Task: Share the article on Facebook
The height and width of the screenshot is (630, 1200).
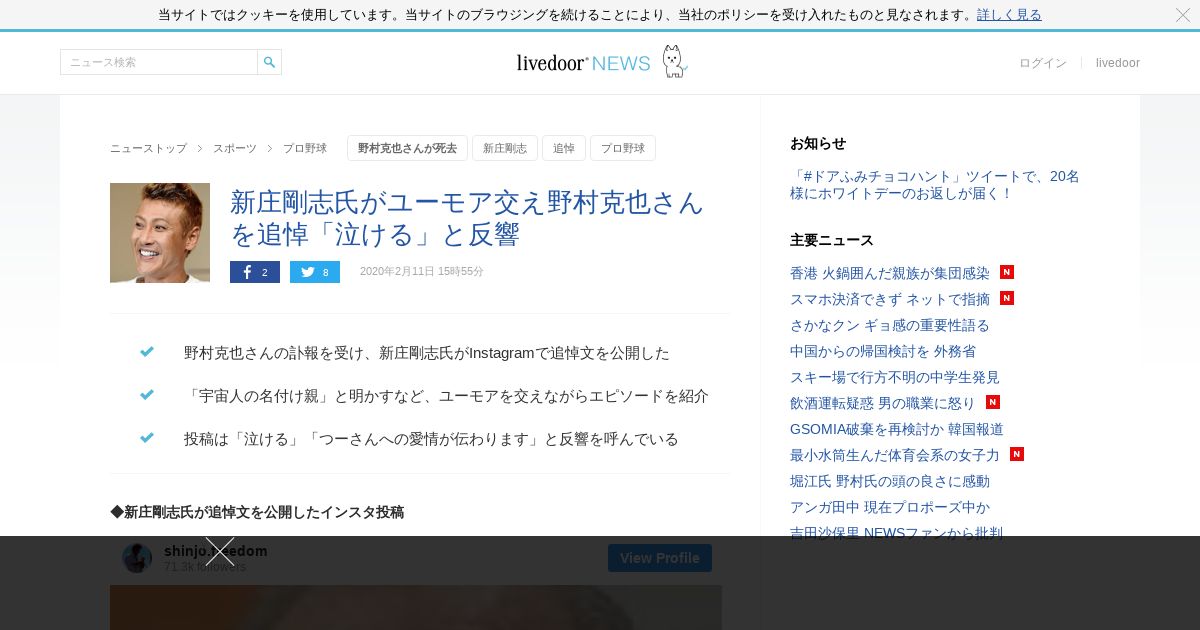Action: click(255, 272)
